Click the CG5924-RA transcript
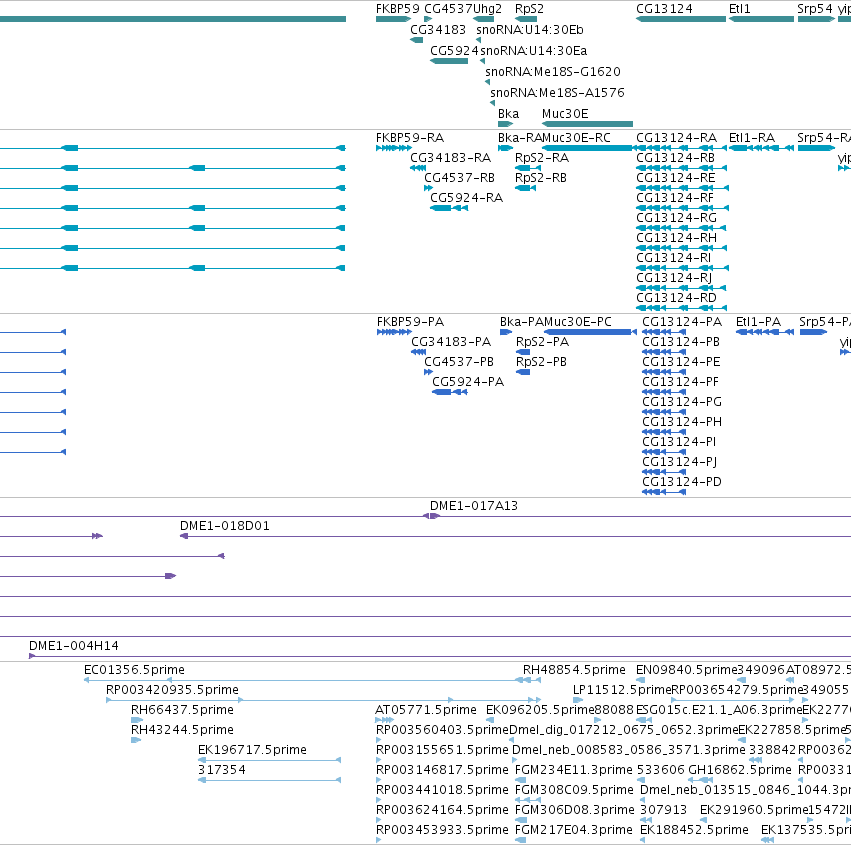 449,208
